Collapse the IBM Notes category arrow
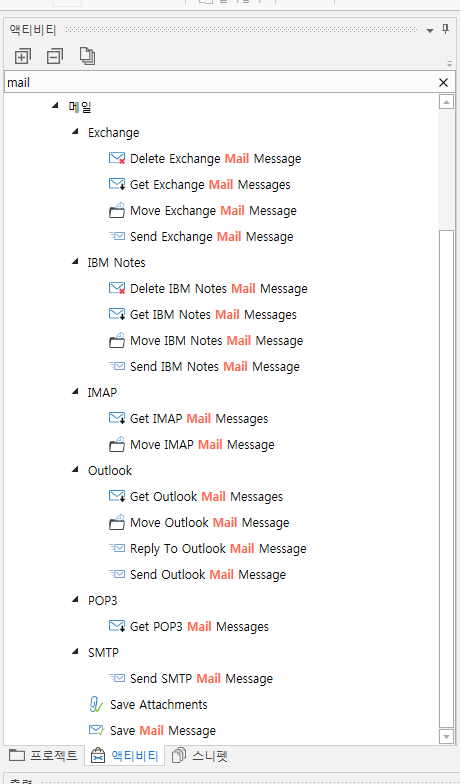This screenshot has width=460, height=784. click(76, 261)
